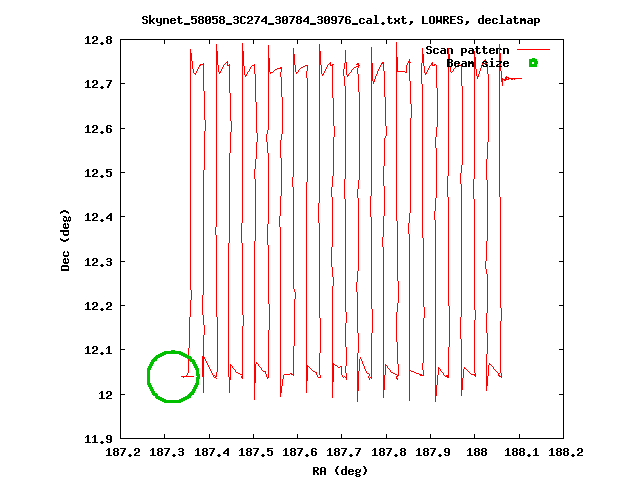Click the 12.8 tick label on Dec axis
The image size is (640, 480).
[x=98, y=40]
